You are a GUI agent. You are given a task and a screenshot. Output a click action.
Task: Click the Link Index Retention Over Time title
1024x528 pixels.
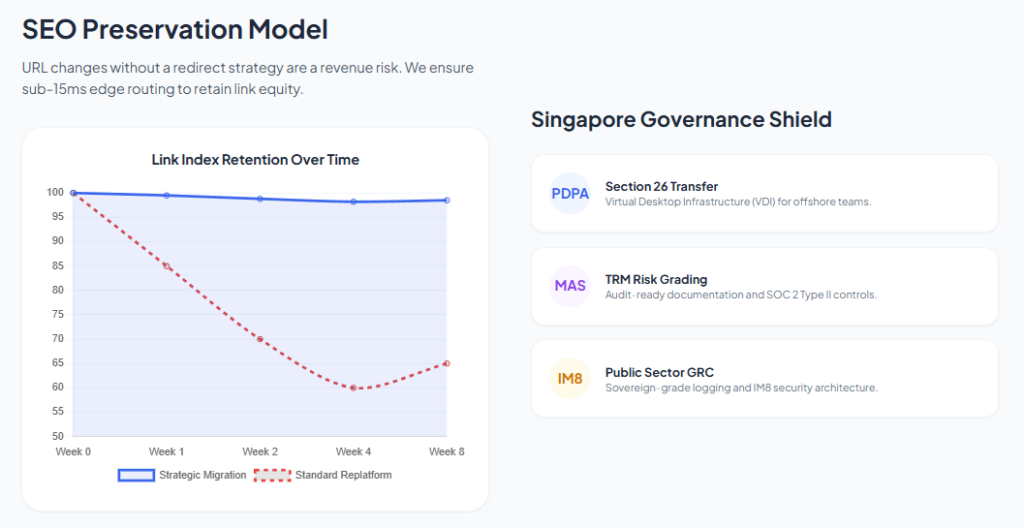tap(255, 160)
